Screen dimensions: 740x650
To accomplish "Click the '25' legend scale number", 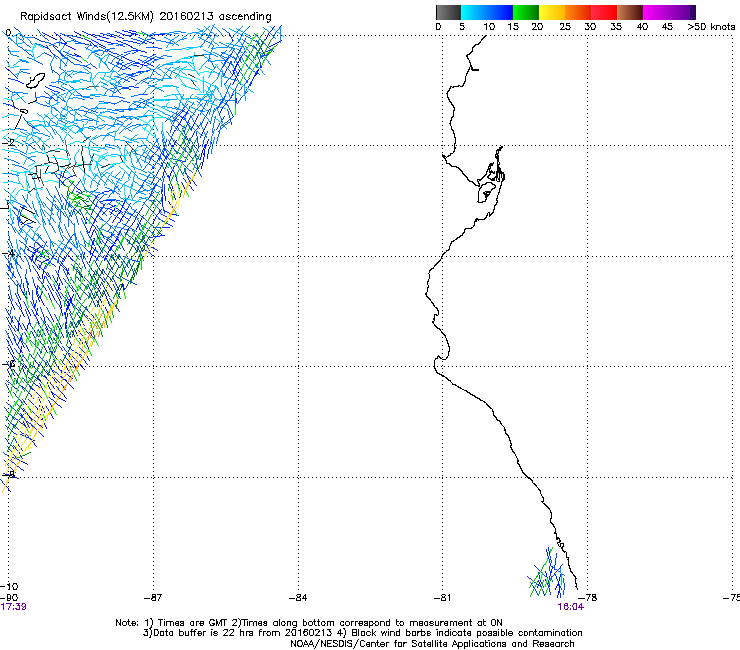I will pyautogui.click(x=565, y=27).
